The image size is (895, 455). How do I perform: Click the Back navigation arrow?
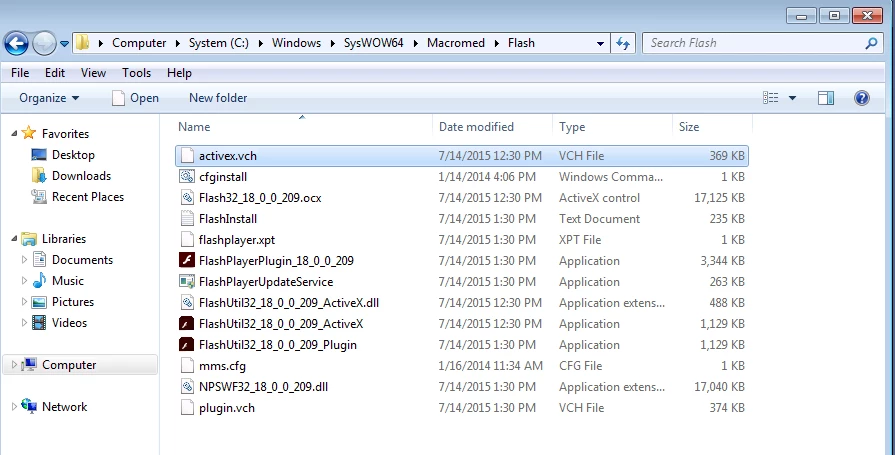[17, 43]
